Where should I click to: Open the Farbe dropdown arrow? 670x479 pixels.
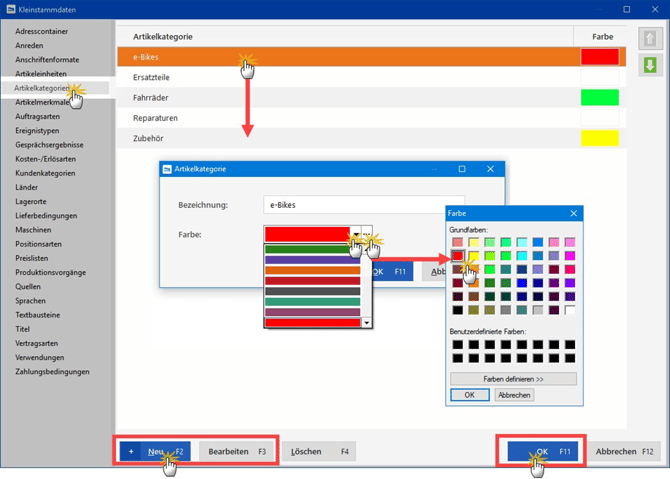(355, 233)
